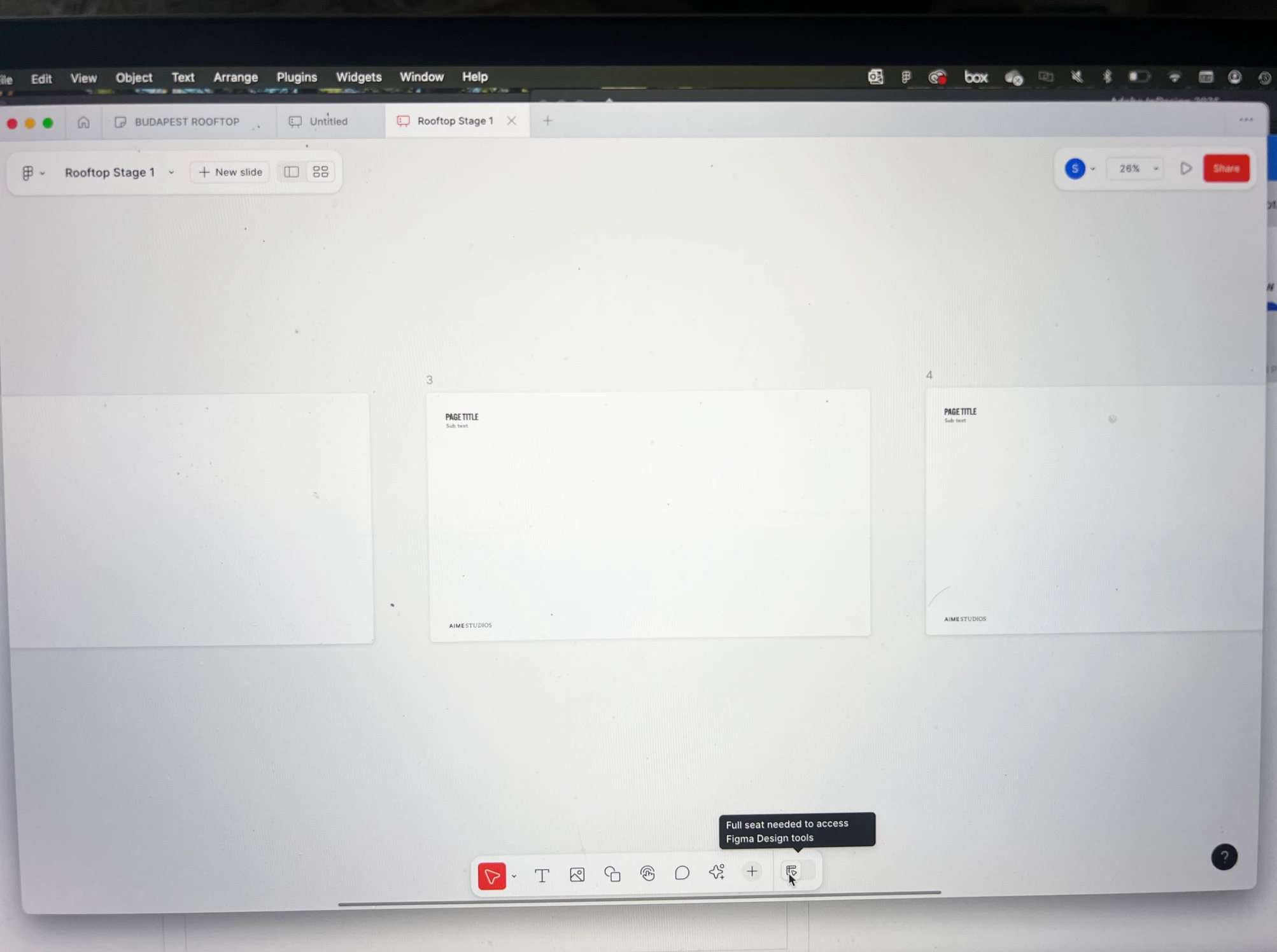
Task: Select the Text tool
Action: coord(542,875)
